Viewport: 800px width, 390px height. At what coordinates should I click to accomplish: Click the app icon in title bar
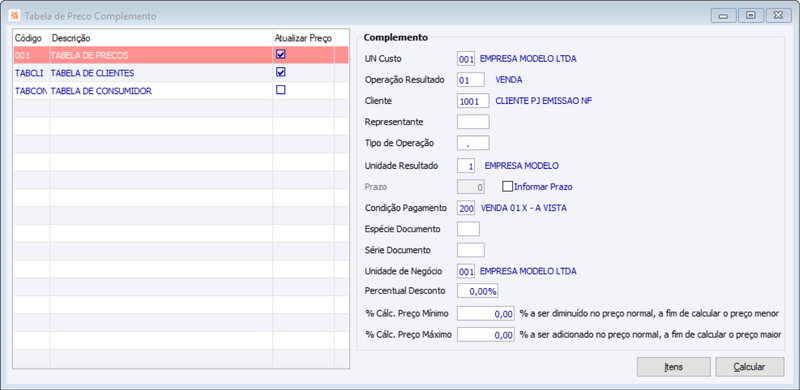coord(14,16)
